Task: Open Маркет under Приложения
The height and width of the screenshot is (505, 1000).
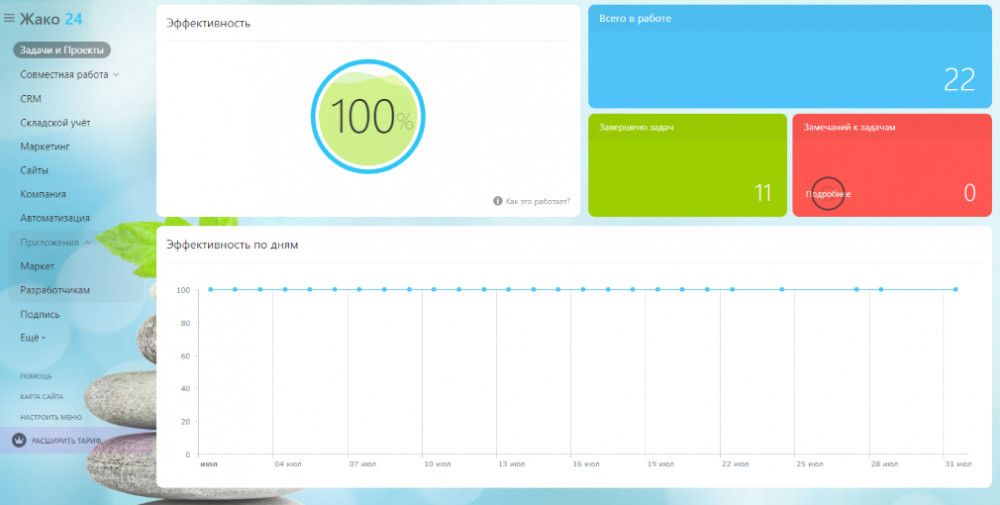Action: click(37, 266)
